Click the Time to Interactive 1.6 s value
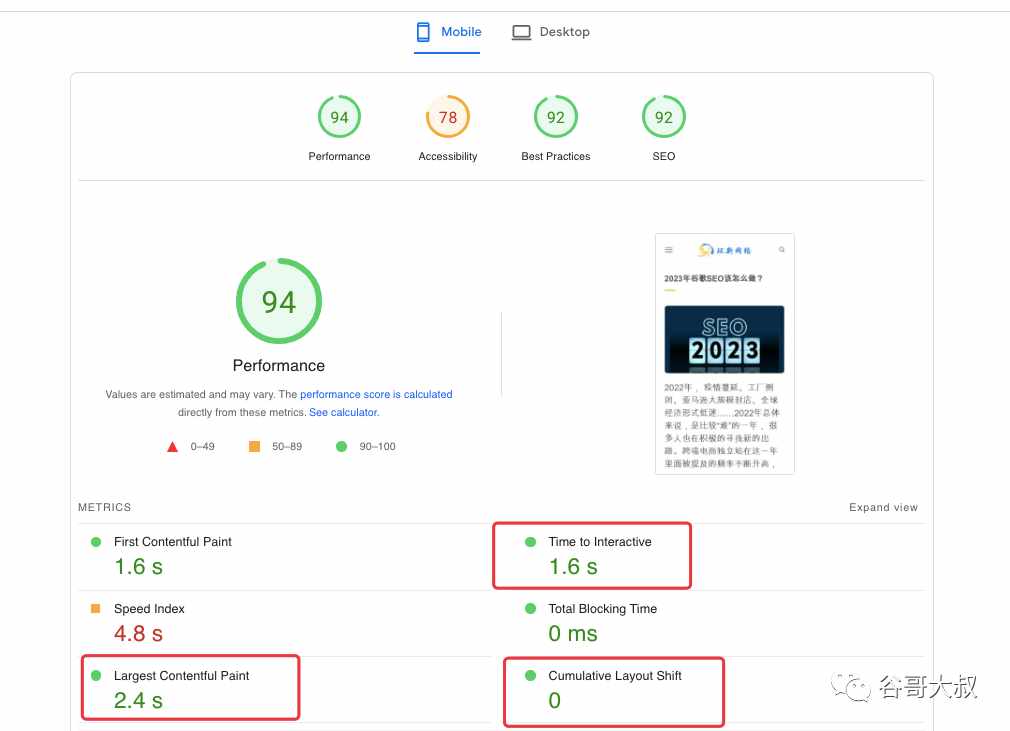This screenshot has height=731, width=1010. pos(573,567)
